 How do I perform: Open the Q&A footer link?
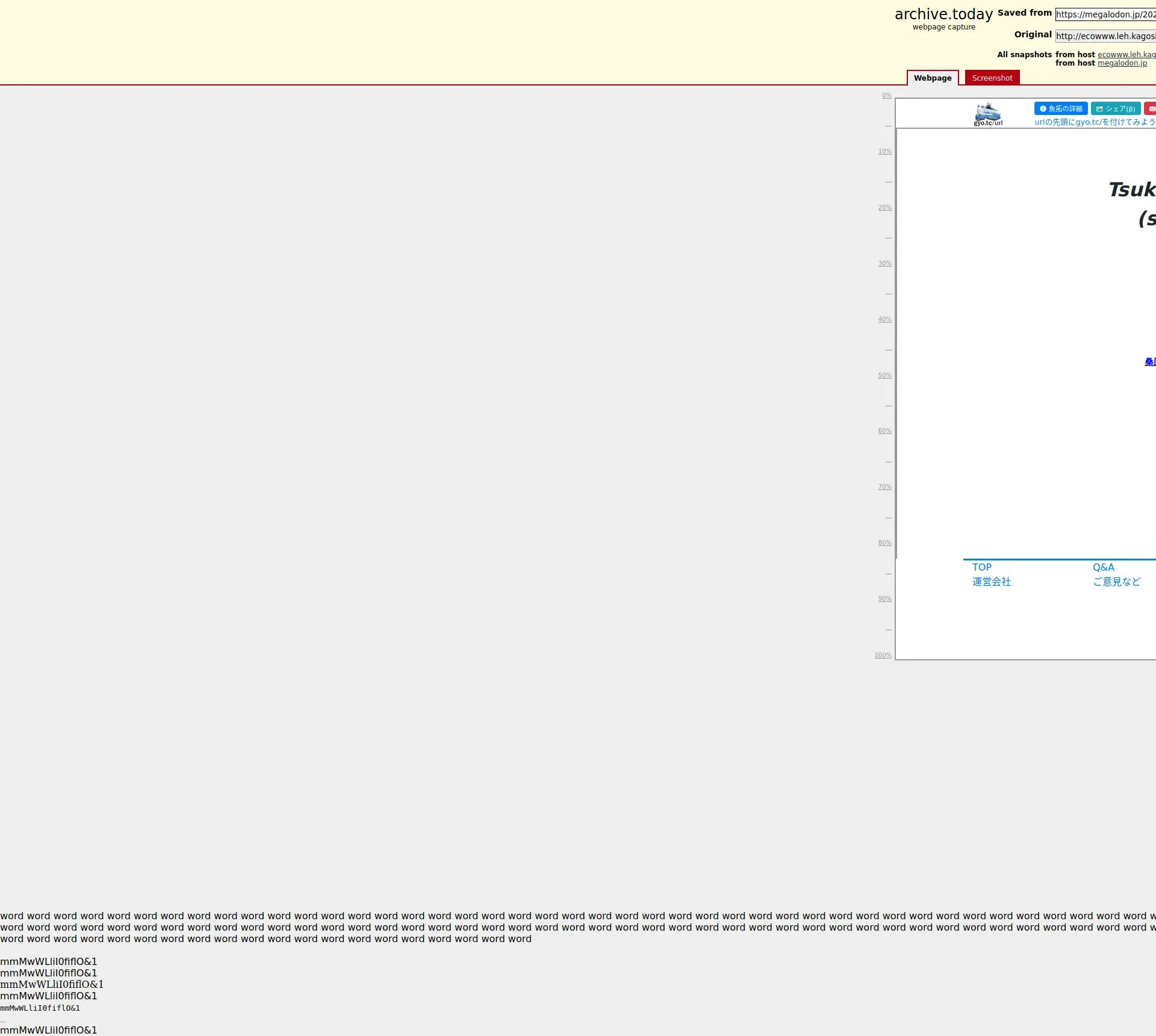(x=1103, y=567)
